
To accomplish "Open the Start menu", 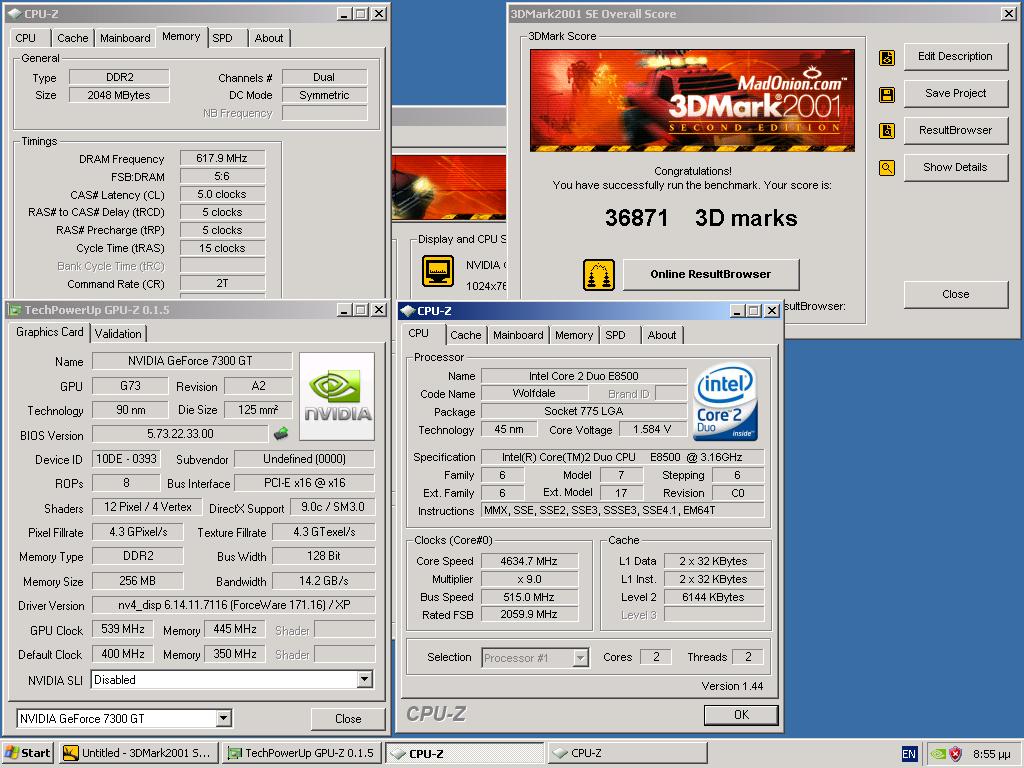I will click(28, 753).
